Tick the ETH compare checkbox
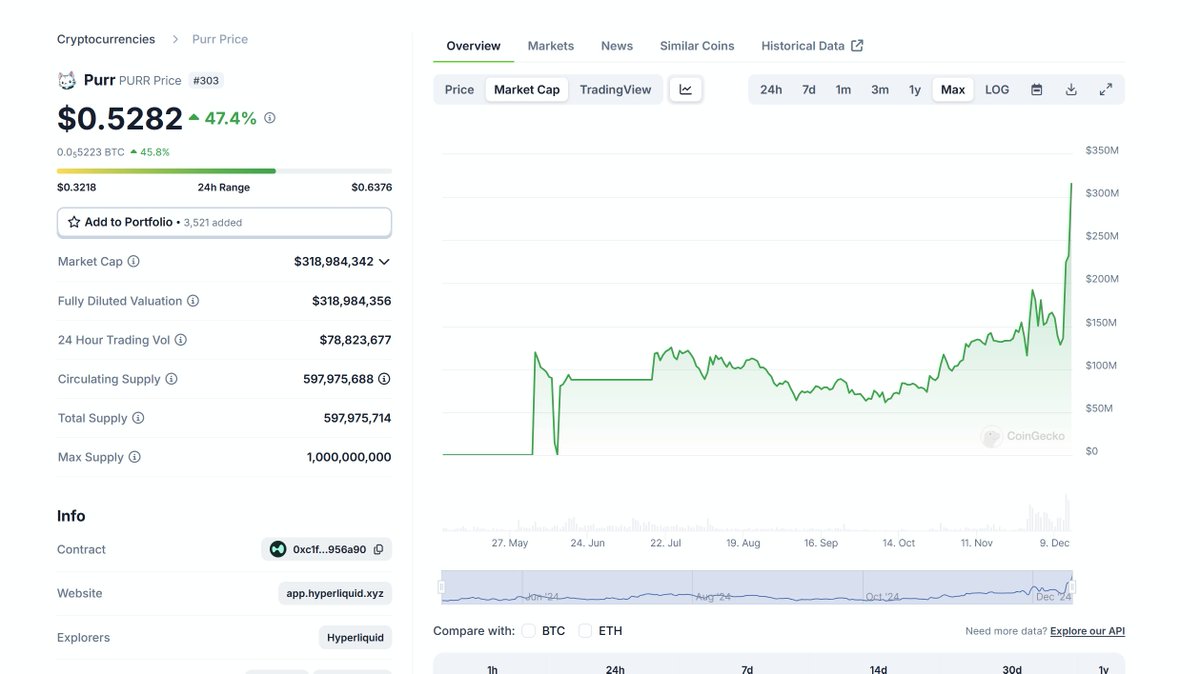 click(585, 631)
